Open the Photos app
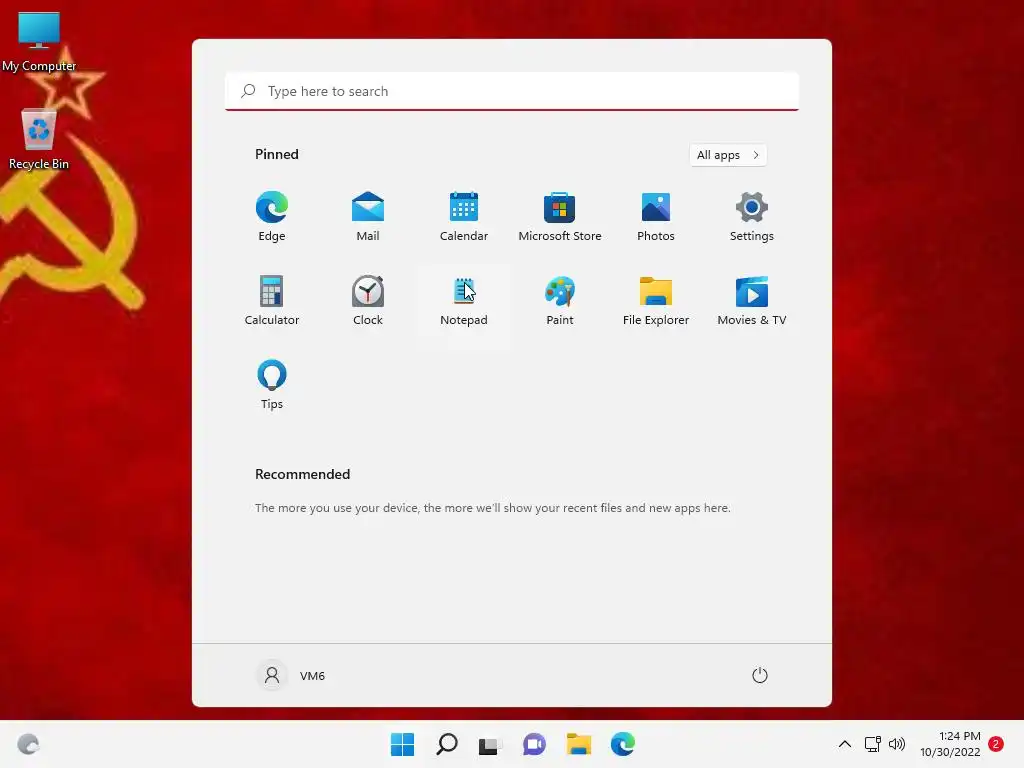Screen dimensions: 1024x768 (x=656, y=217)
